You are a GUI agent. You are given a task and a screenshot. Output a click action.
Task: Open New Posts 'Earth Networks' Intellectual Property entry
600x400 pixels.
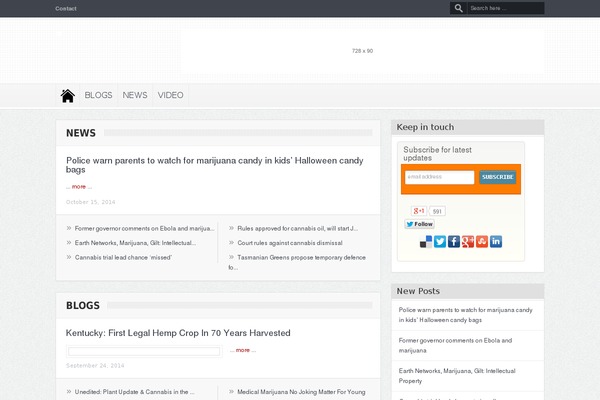click(x=457, y=376)
